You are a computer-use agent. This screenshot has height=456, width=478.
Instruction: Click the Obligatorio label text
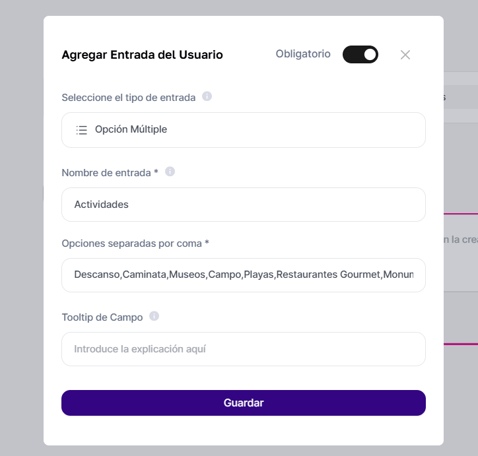point(303,54)
